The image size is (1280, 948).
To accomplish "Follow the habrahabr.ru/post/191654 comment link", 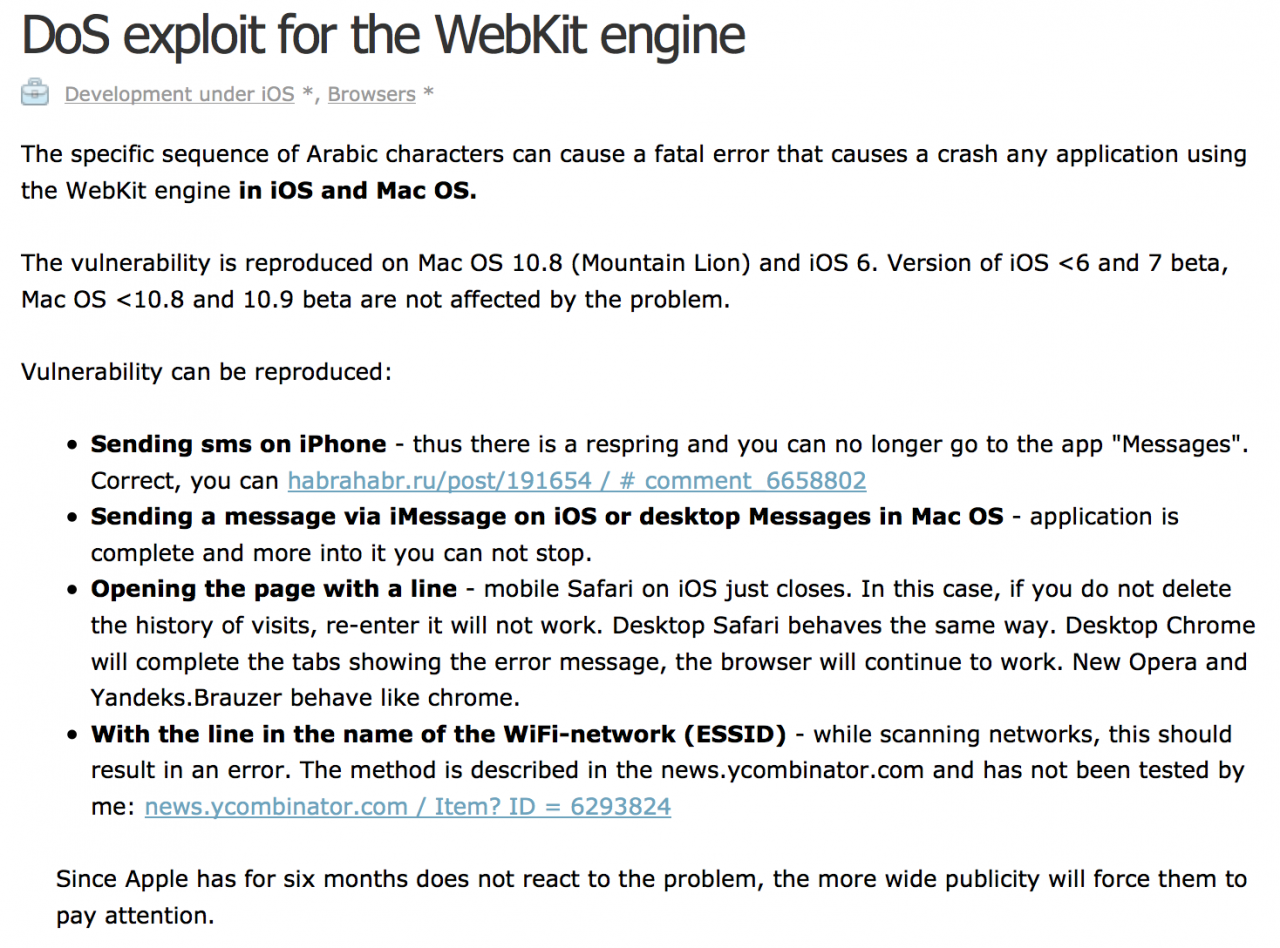I will [577, 481].
